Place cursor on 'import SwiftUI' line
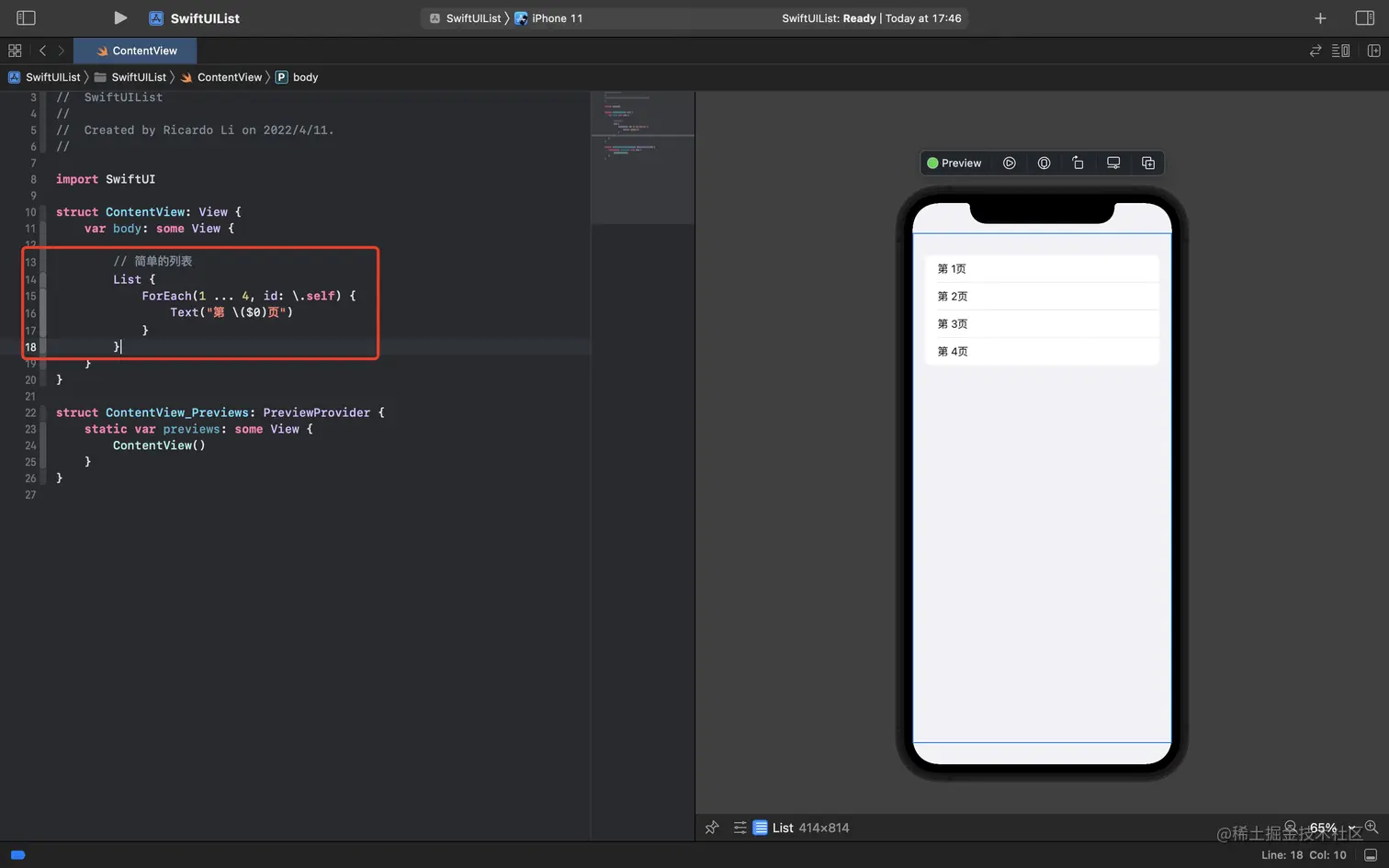This screenshot has height=868, width=1389. pyautogui.click(x=106, y=179)
